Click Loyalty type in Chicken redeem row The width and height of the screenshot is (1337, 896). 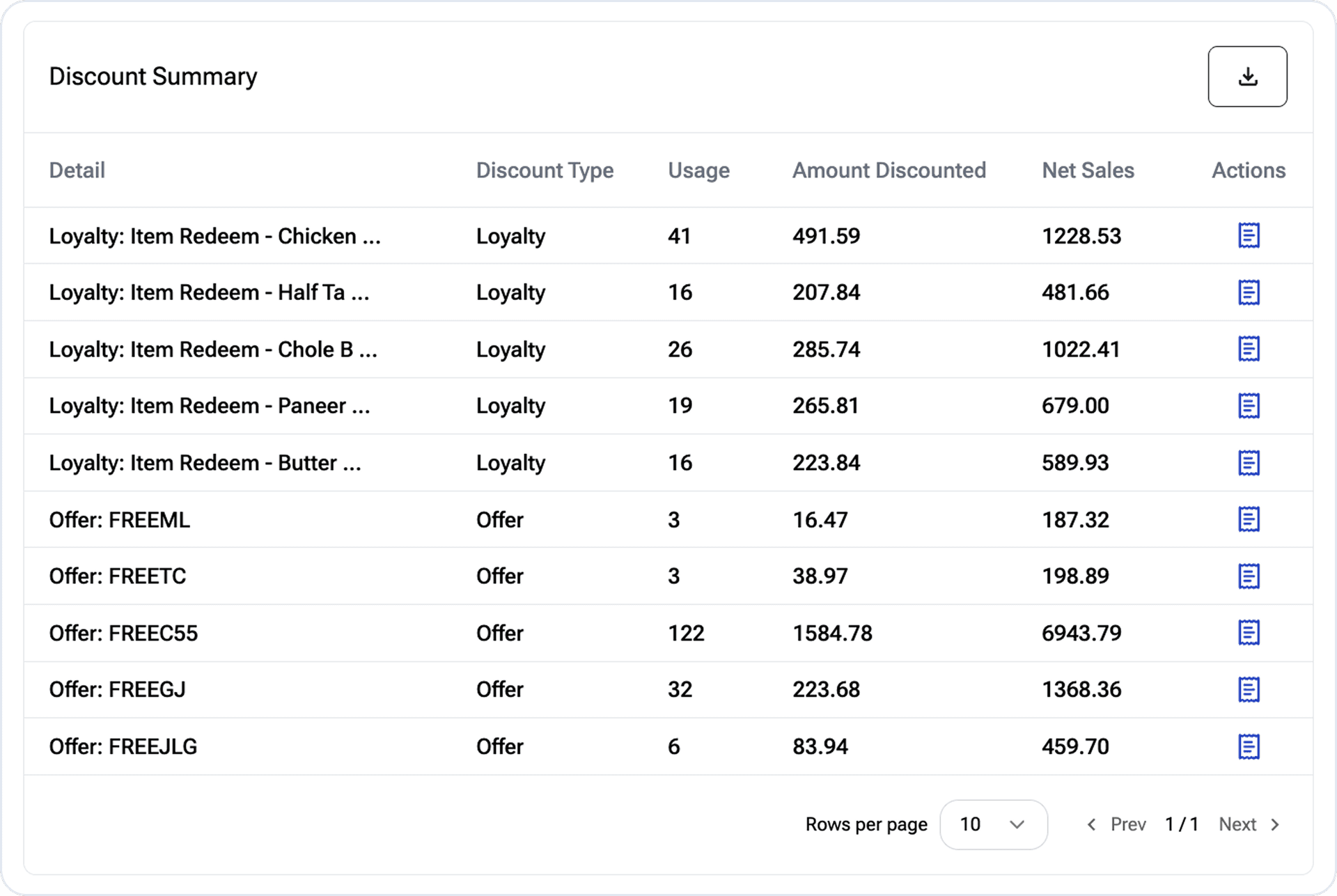coord(510,237)
